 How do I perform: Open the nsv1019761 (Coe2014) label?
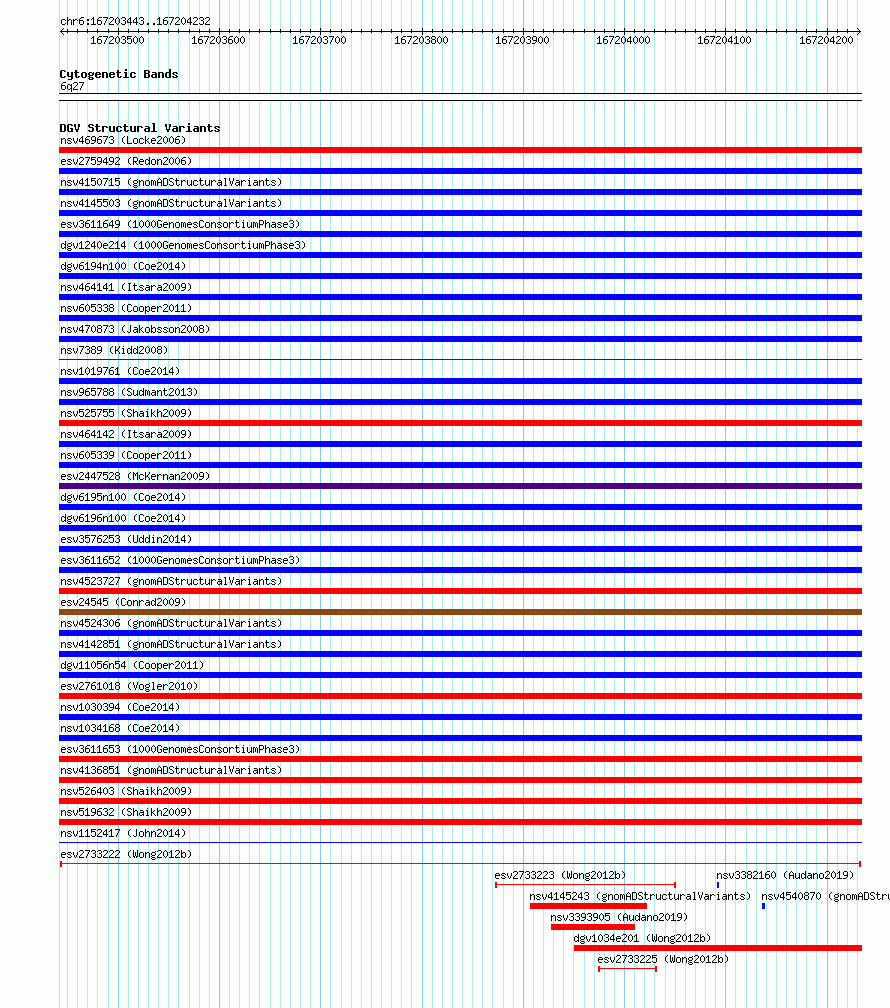120,372
